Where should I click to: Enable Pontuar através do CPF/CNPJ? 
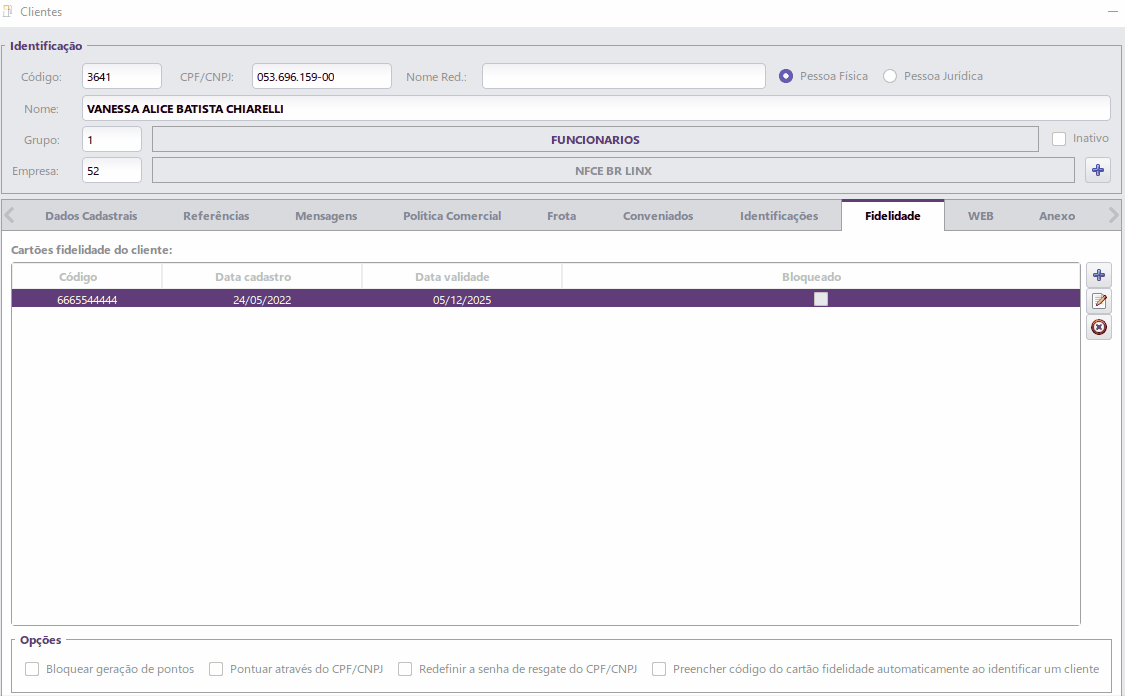[x=216, y=669]
